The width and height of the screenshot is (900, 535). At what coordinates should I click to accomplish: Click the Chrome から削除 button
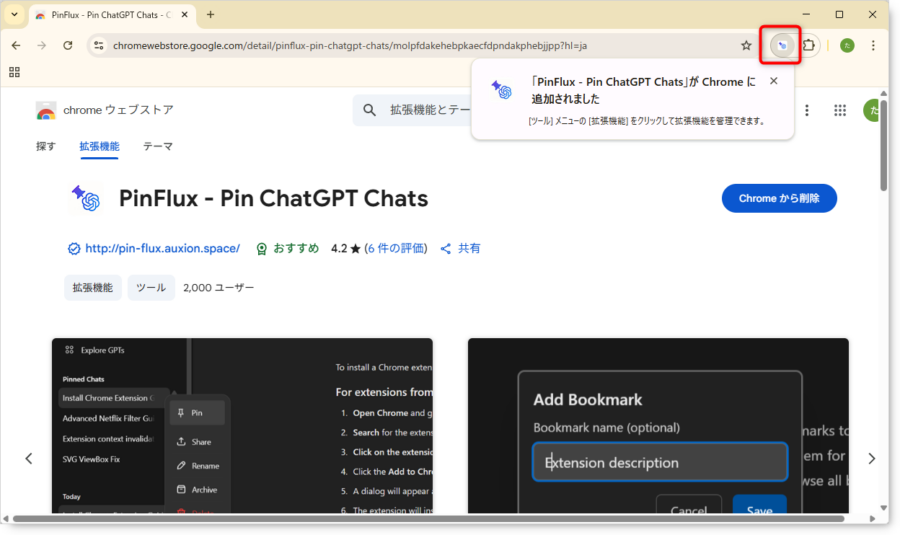point(778,198)
